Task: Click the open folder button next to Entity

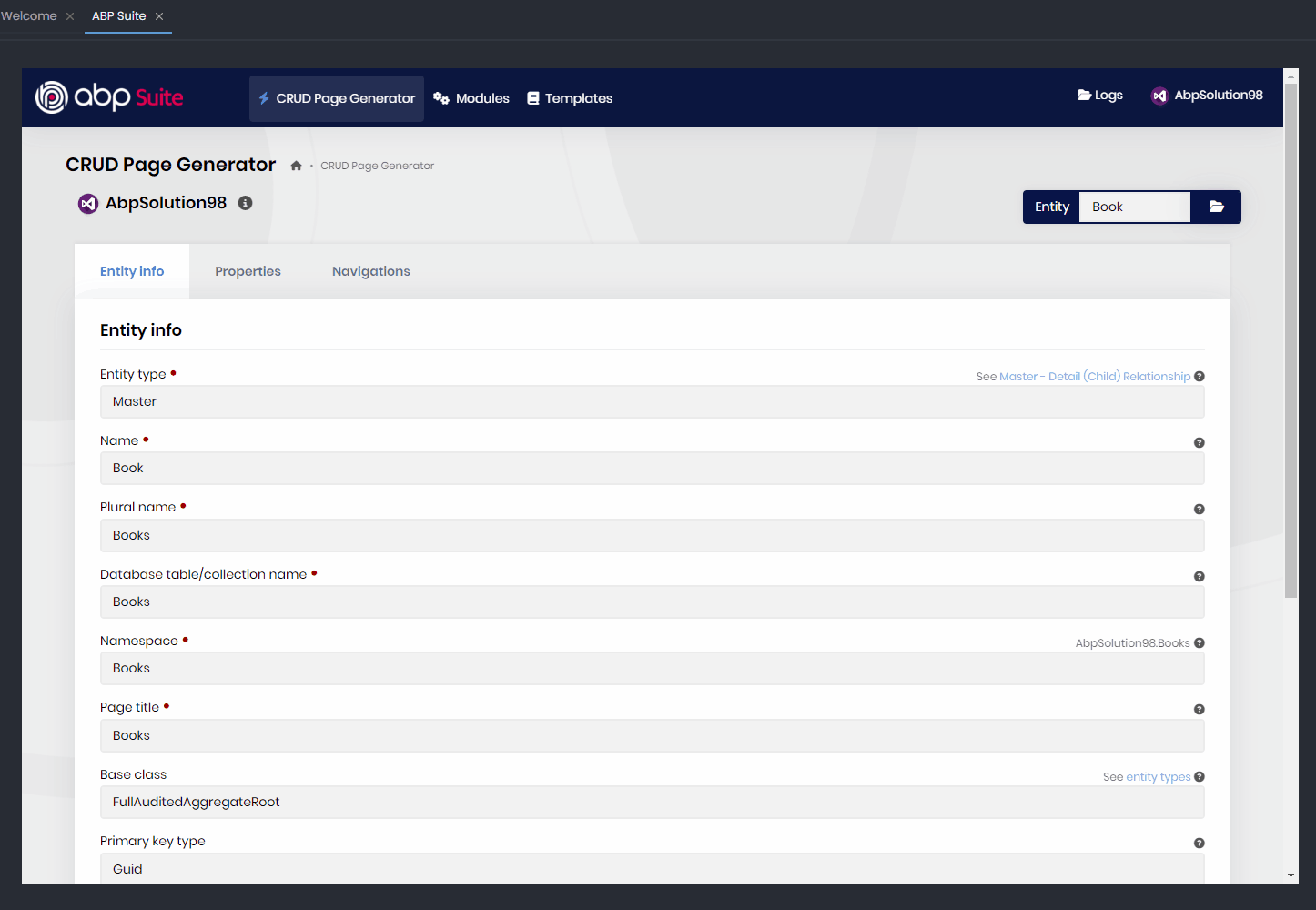Action: click(x=1217, y=207)
